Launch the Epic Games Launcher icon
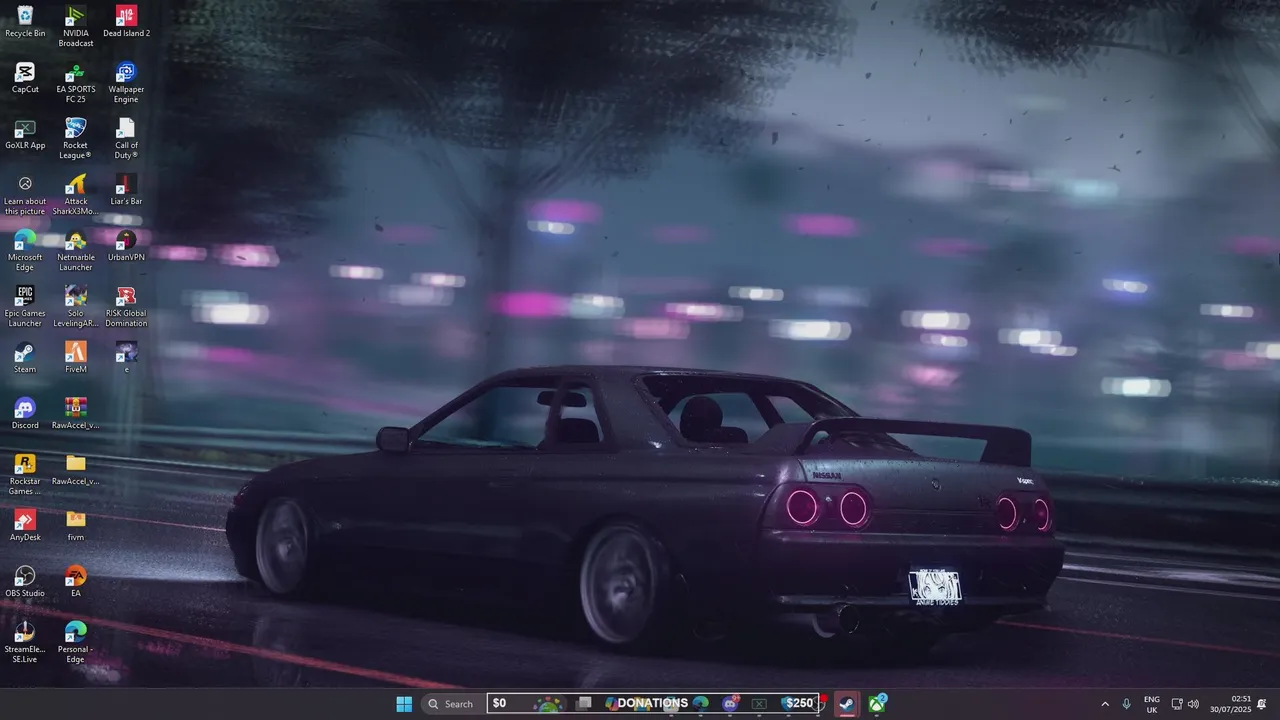 (25, 306)
